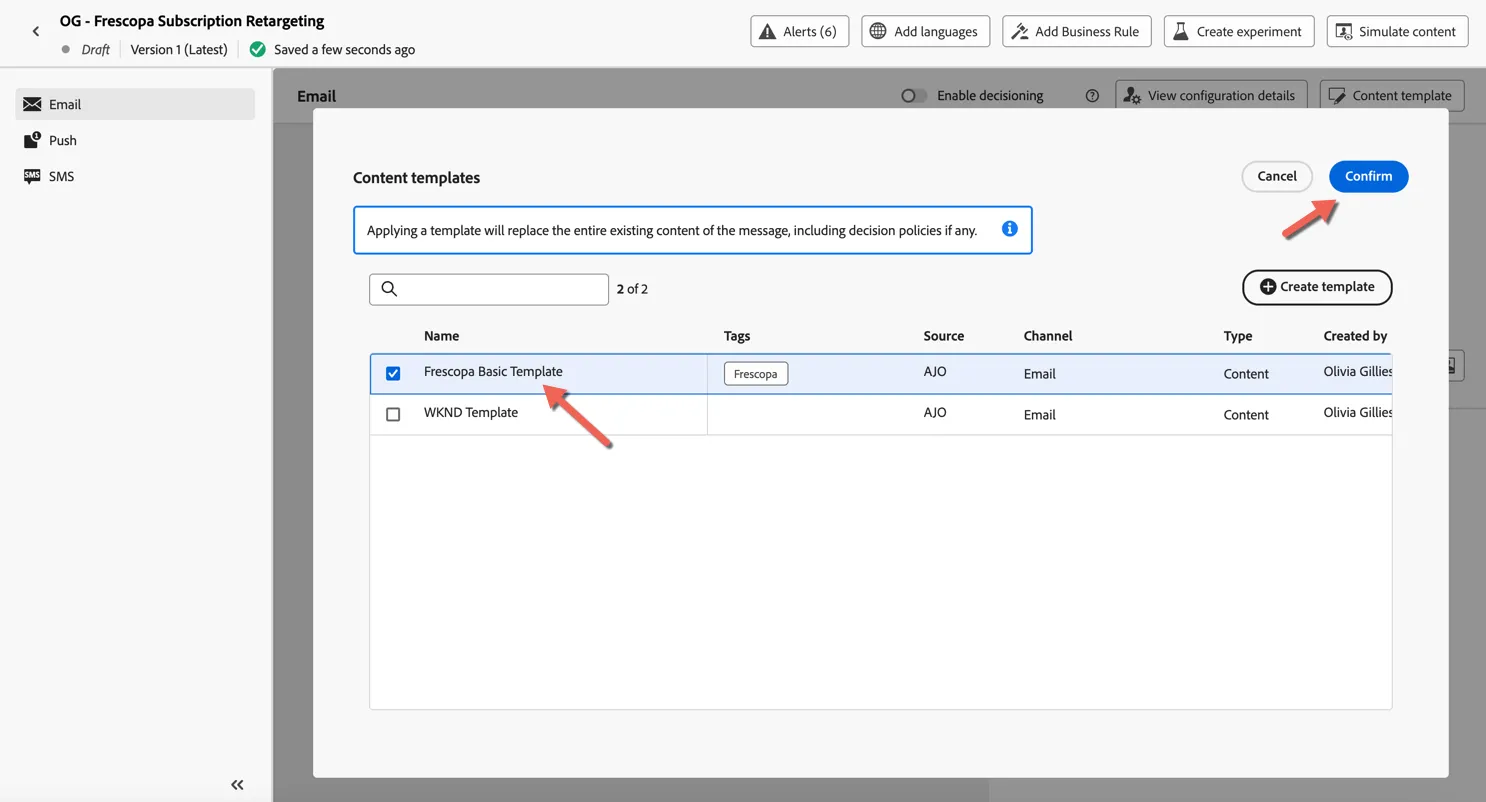This screenshot has height=802, width=1486.
Task: Click the magnifying glass search icon
Action: (x=389, y=289)
